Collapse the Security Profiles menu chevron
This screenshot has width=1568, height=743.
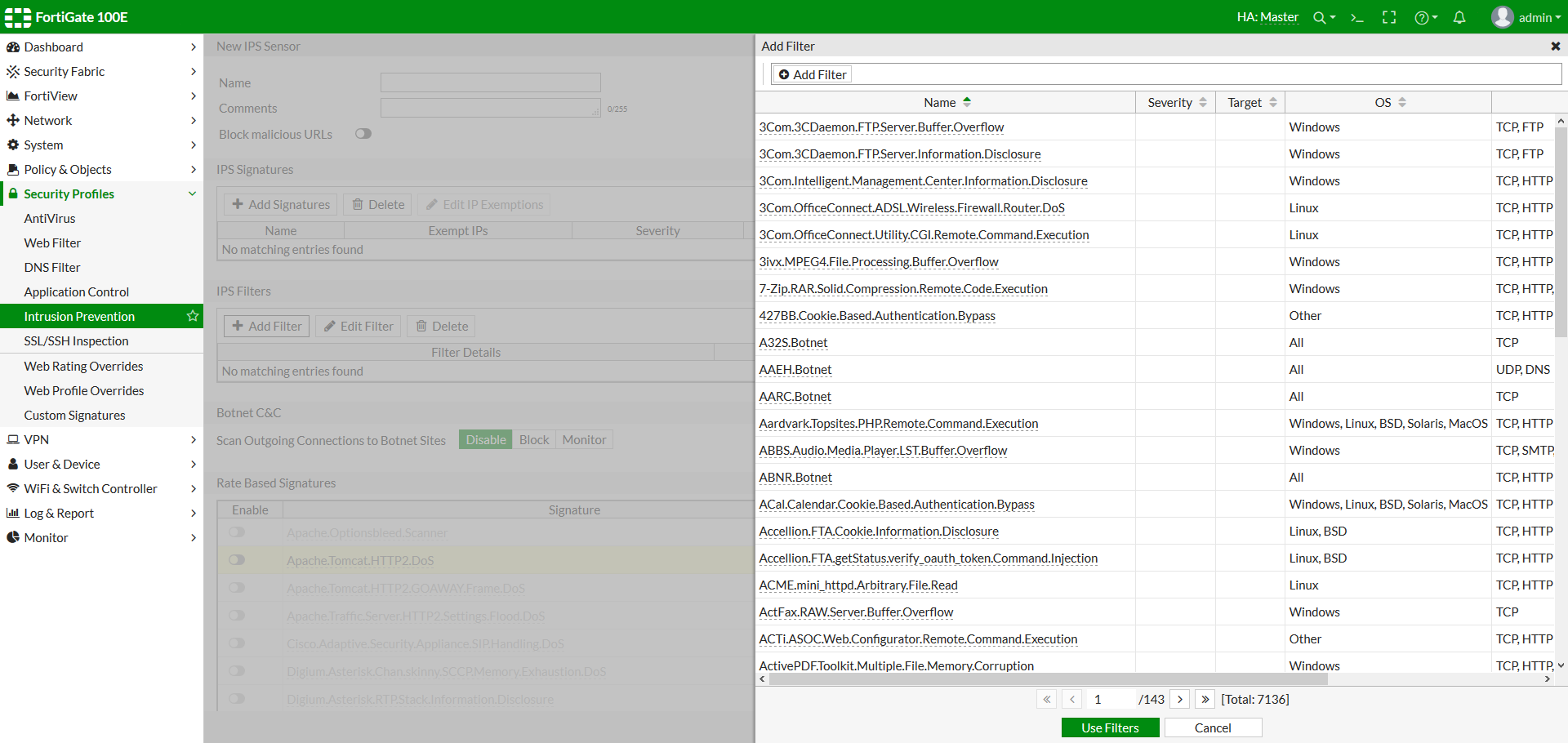[x=193, y=194]
